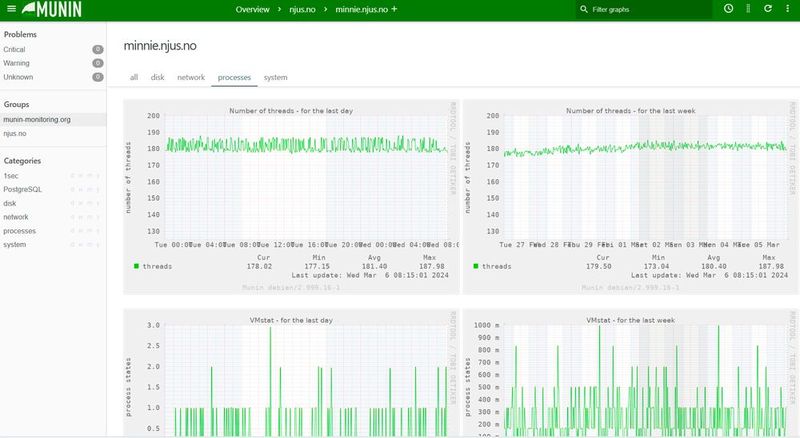800x438 pixels.
Task: Open the daily threads graph
Action: [290, 195]
